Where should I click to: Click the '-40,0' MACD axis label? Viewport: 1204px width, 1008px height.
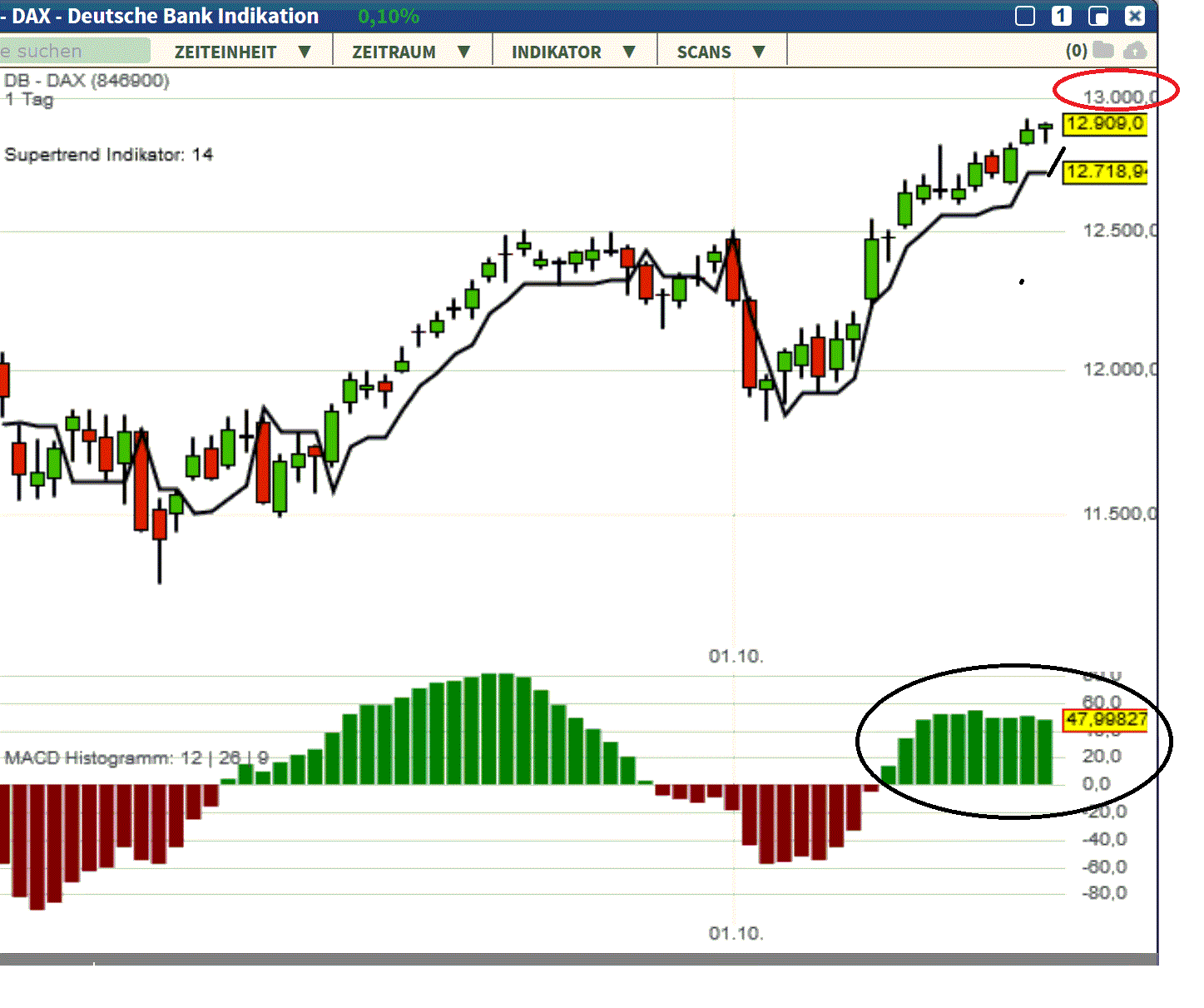(1105, 839)
